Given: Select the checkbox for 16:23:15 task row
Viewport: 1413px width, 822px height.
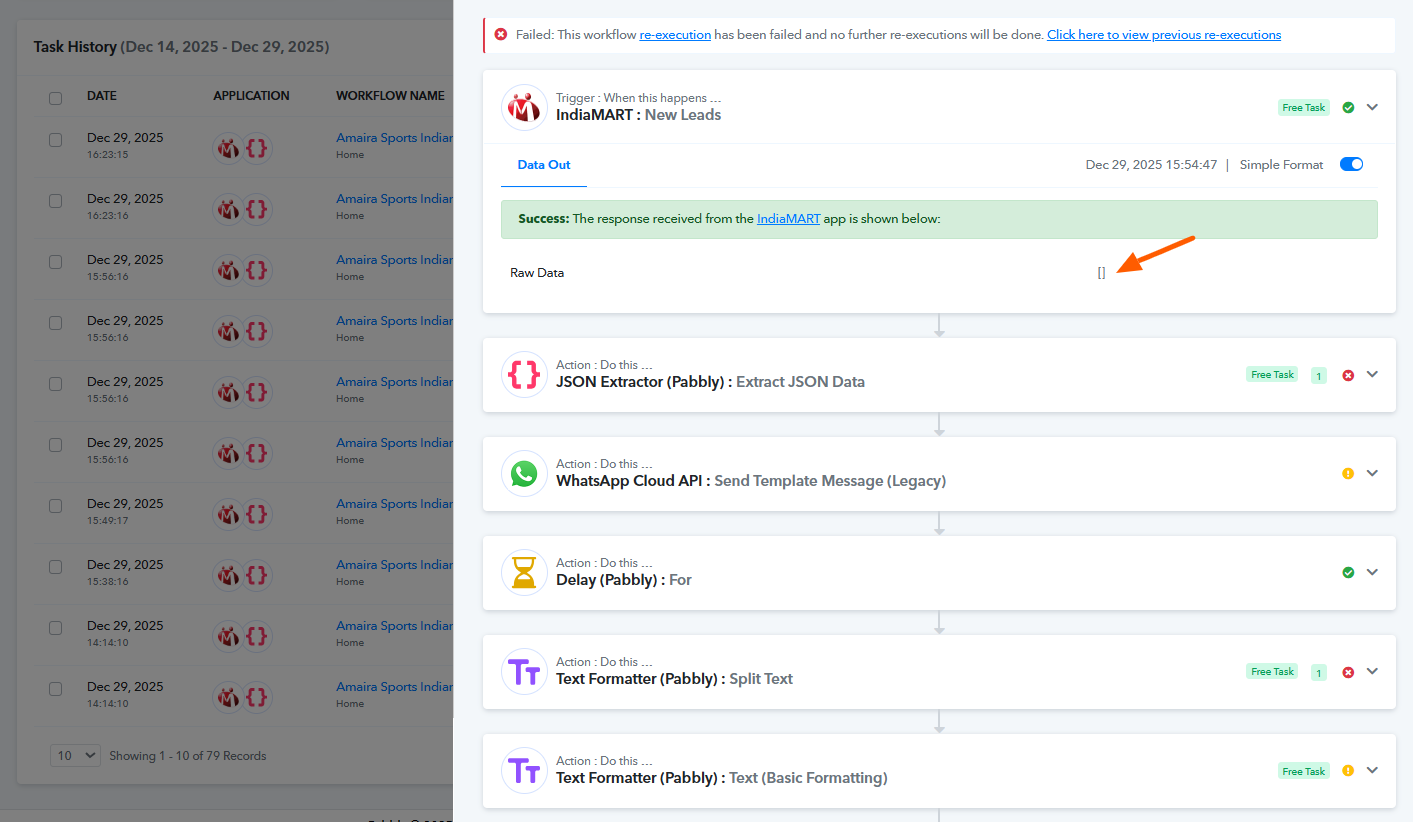Looking at the screenshot, I should pos(56,140).
